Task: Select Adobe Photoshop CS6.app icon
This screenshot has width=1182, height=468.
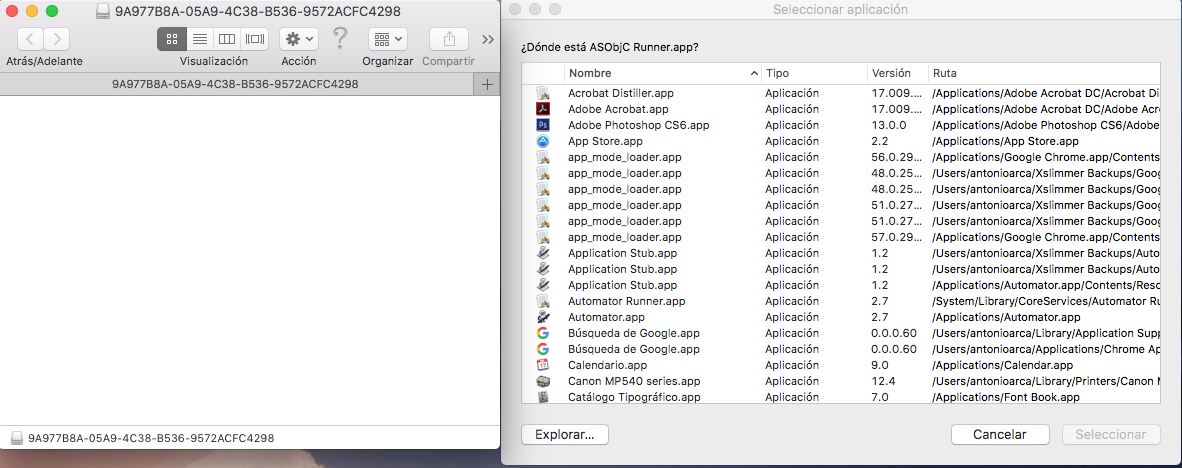Action: 543,125
